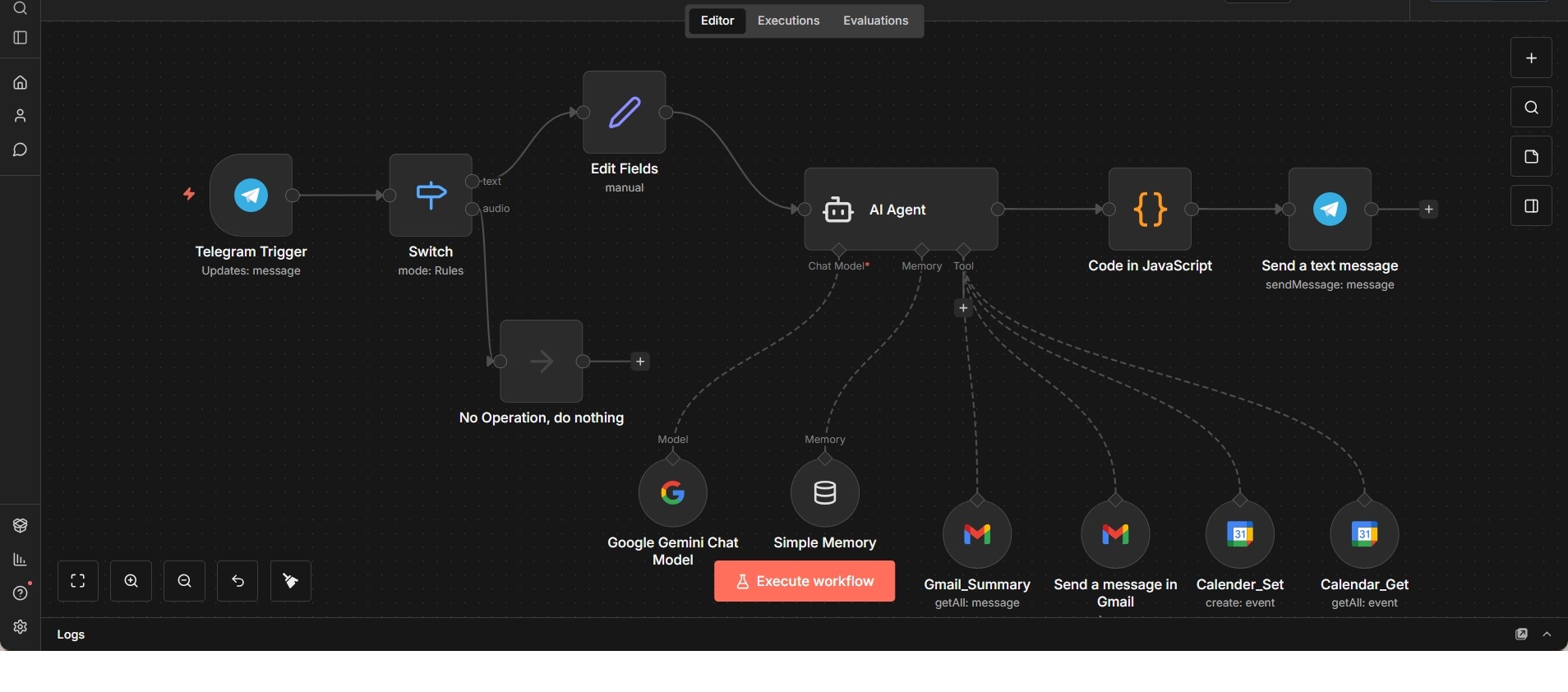The height and width of the screenshot is (692, 1568).
Task: Toggle the left sidebar panel icon
Action: click(x=21, y=38)
